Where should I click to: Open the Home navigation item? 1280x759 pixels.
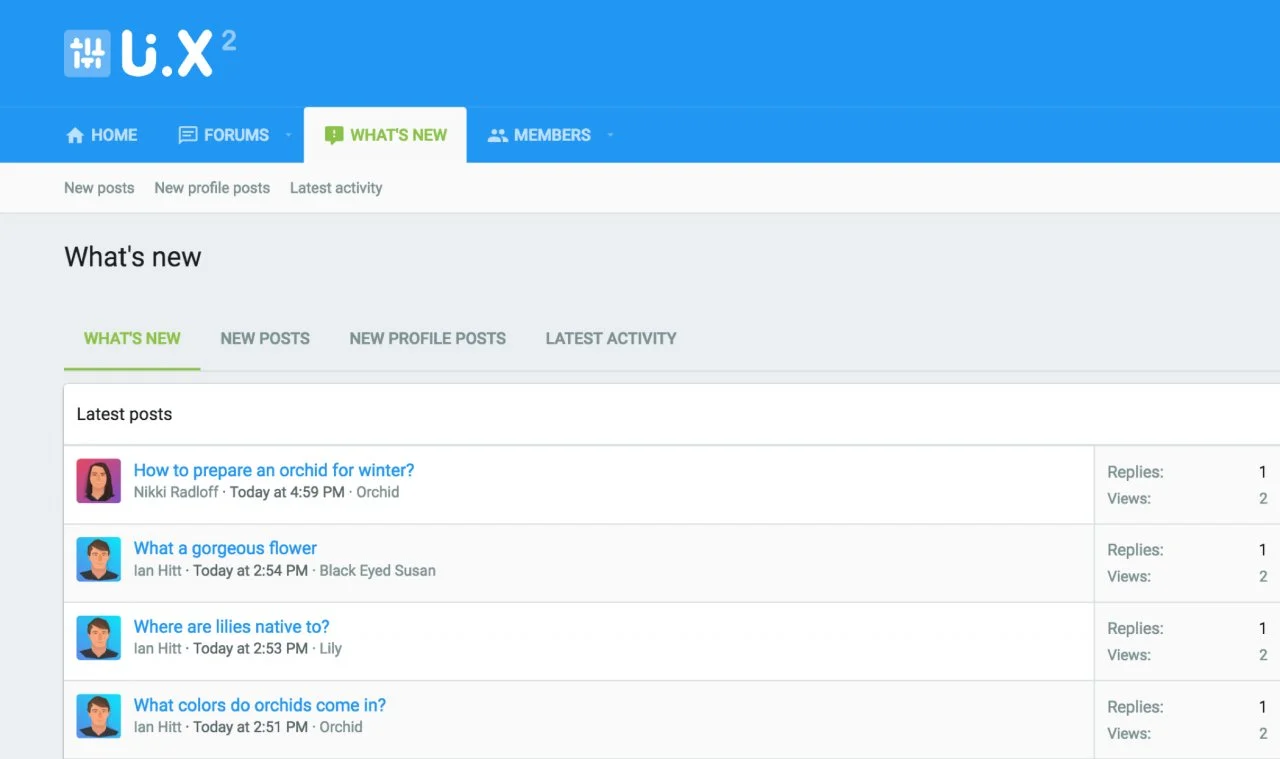(x=114, y=136)
